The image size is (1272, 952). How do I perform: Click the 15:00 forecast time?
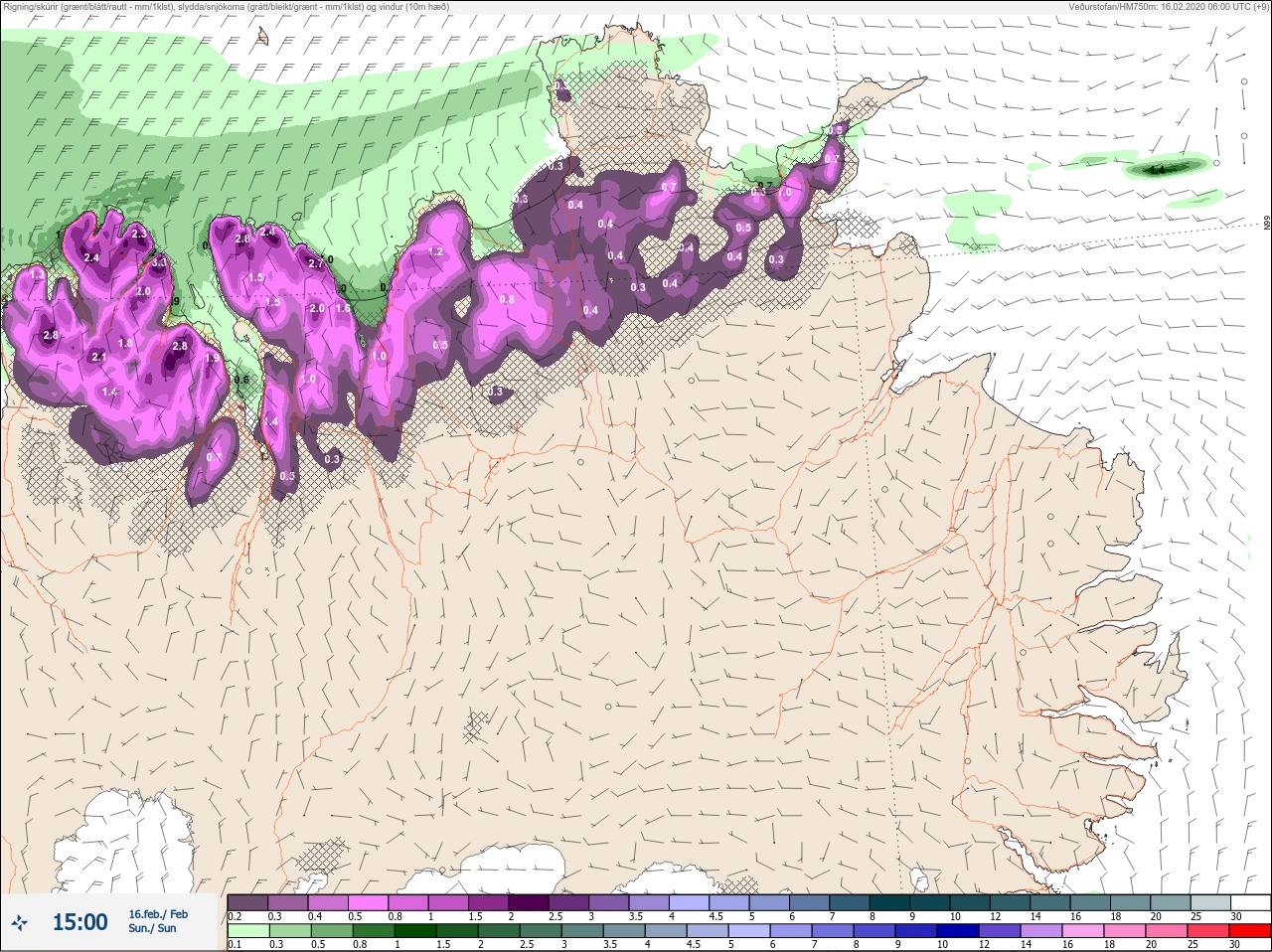pos(79,922)
